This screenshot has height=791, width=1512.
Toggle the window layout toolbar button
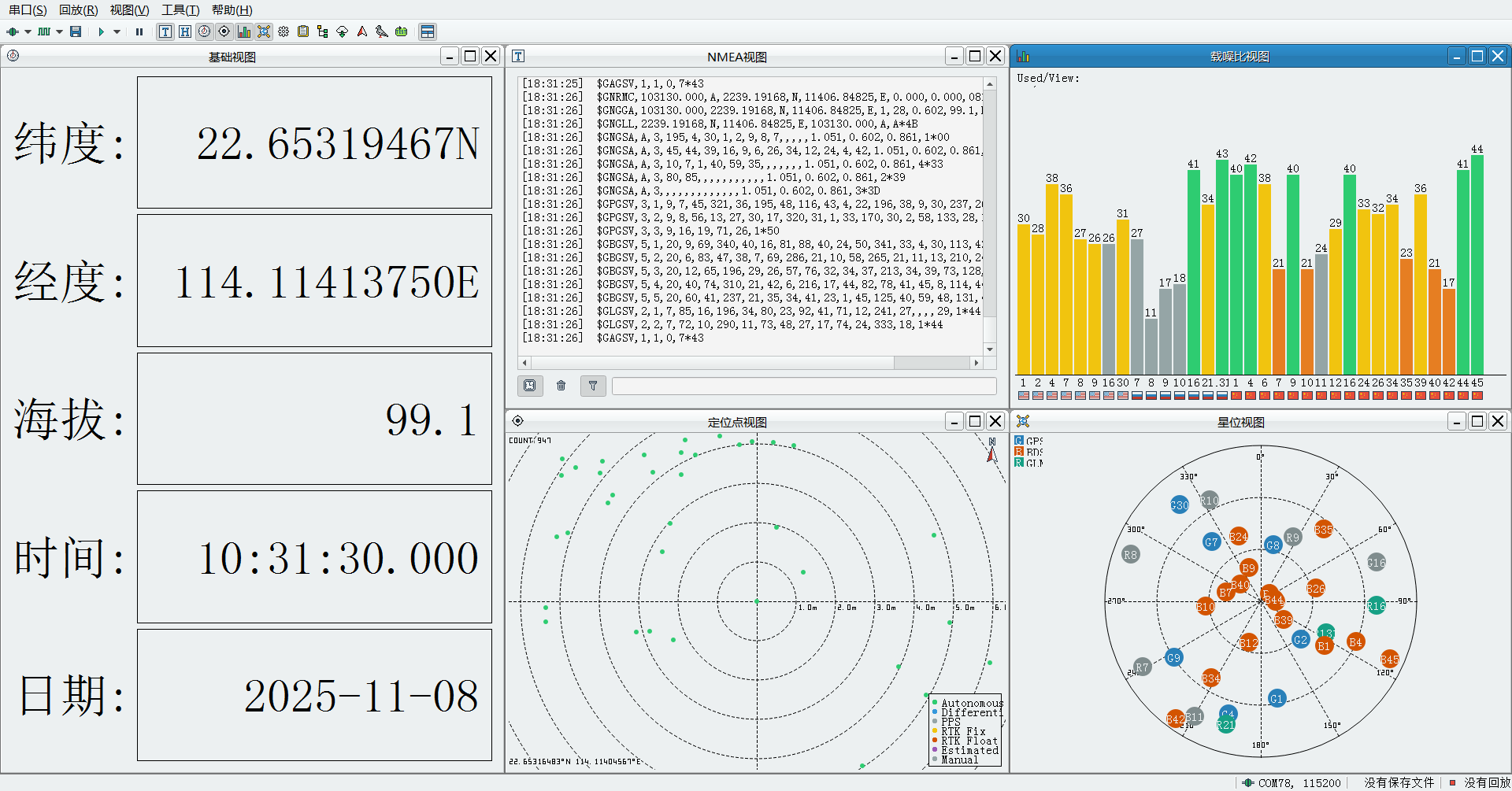click(427, 31)
